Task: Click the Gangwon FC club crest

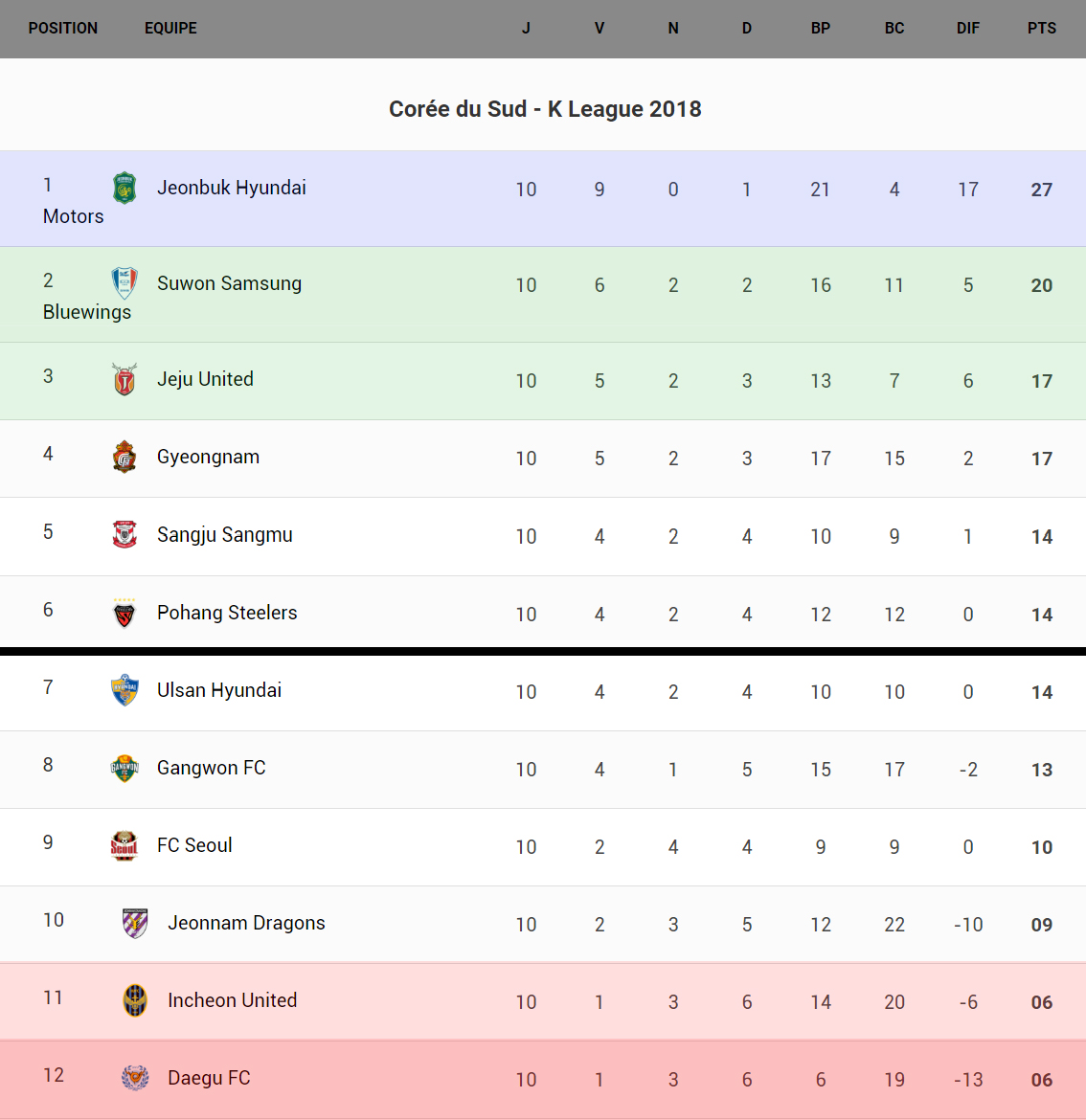Action: click(x=124, y=768)
